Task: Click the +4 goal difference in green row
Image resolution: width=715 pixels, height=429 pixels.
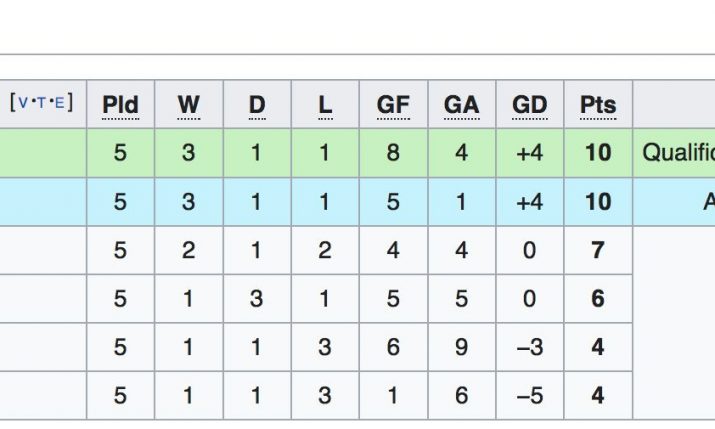Action: (x=529, y=153)
